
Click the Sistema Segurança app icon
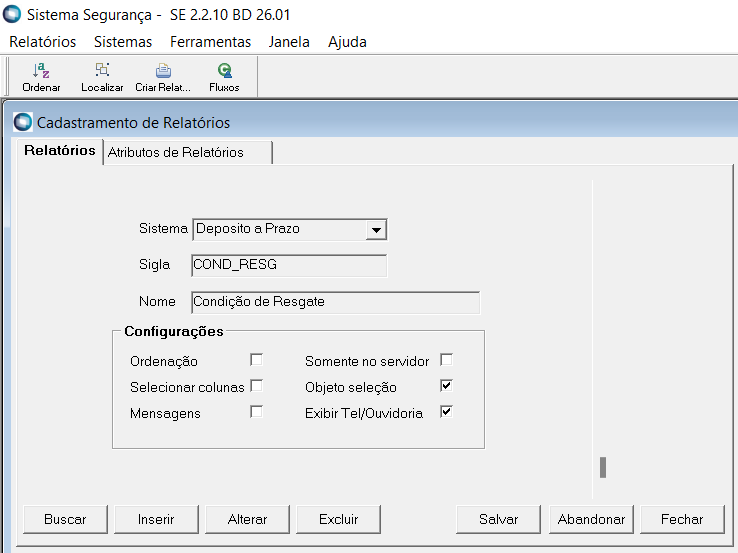(x=12, y=16)
